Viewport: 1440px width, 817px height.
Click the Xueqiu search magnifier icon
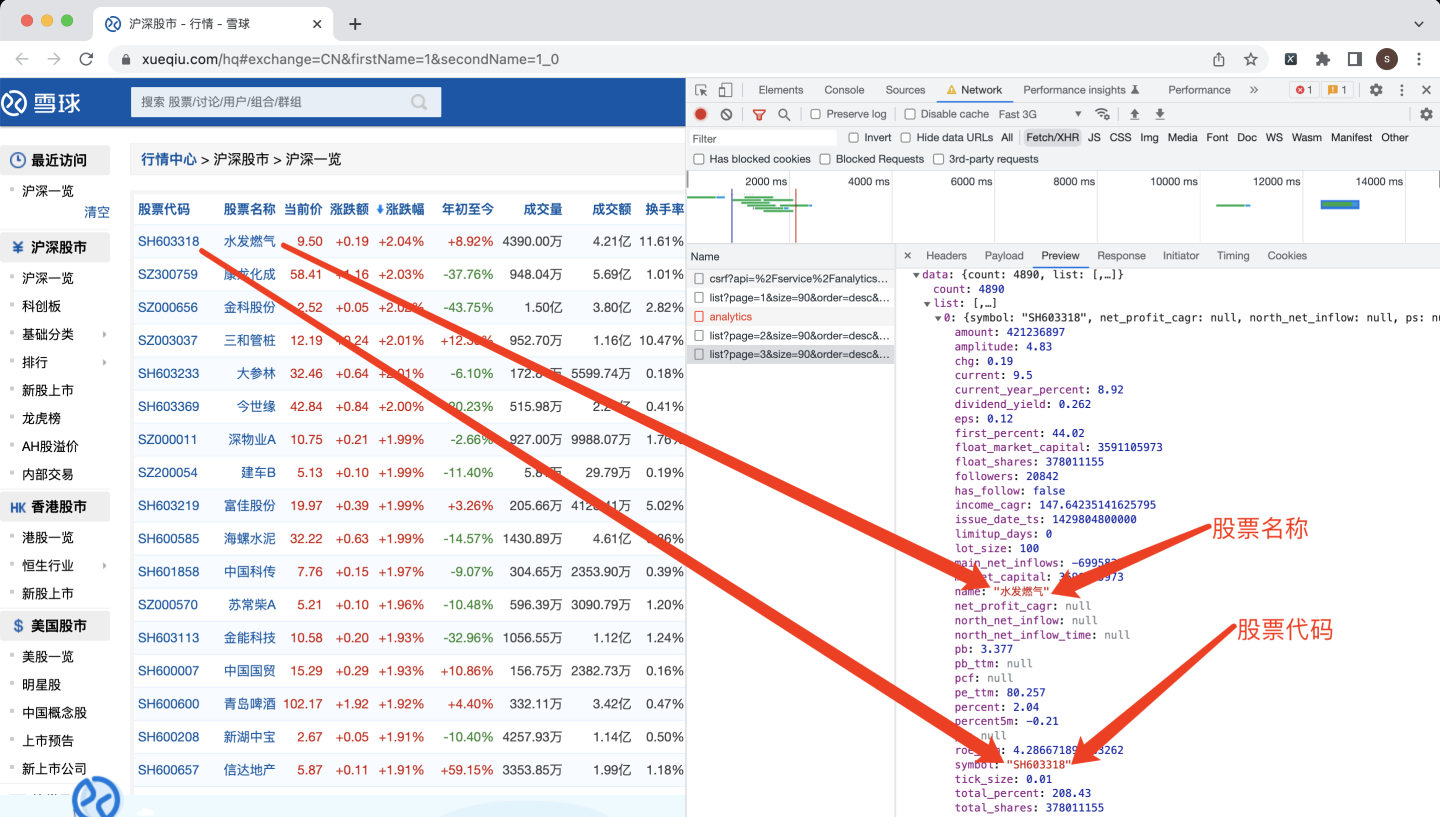point(419,101)
